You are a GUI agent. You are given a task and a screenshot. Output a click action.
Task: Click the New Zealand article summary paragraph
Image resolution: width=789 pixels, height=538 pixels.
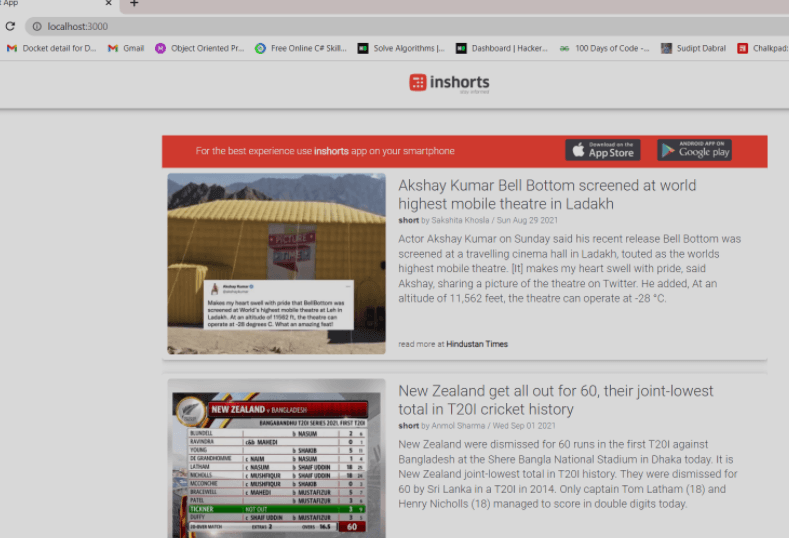coord(568,474)
